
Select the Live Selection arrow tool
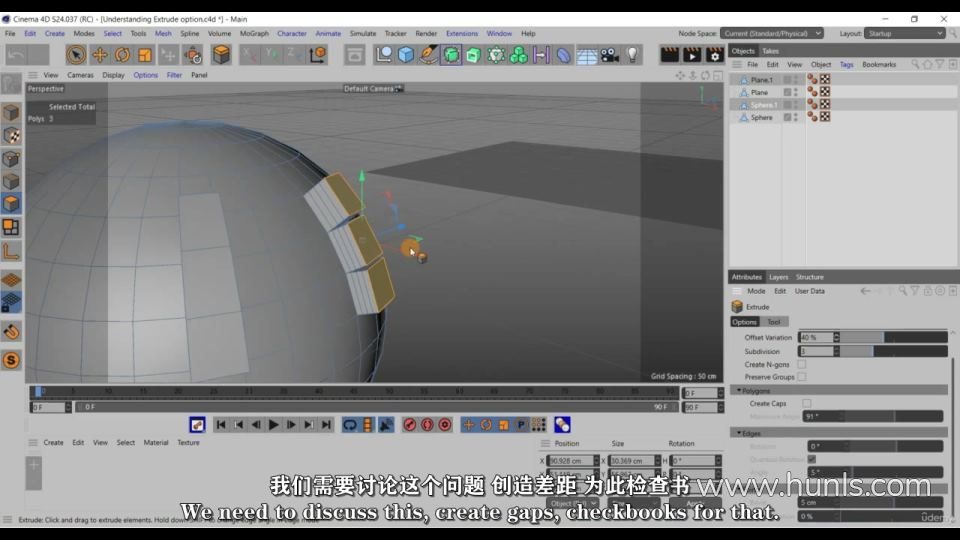76,55
